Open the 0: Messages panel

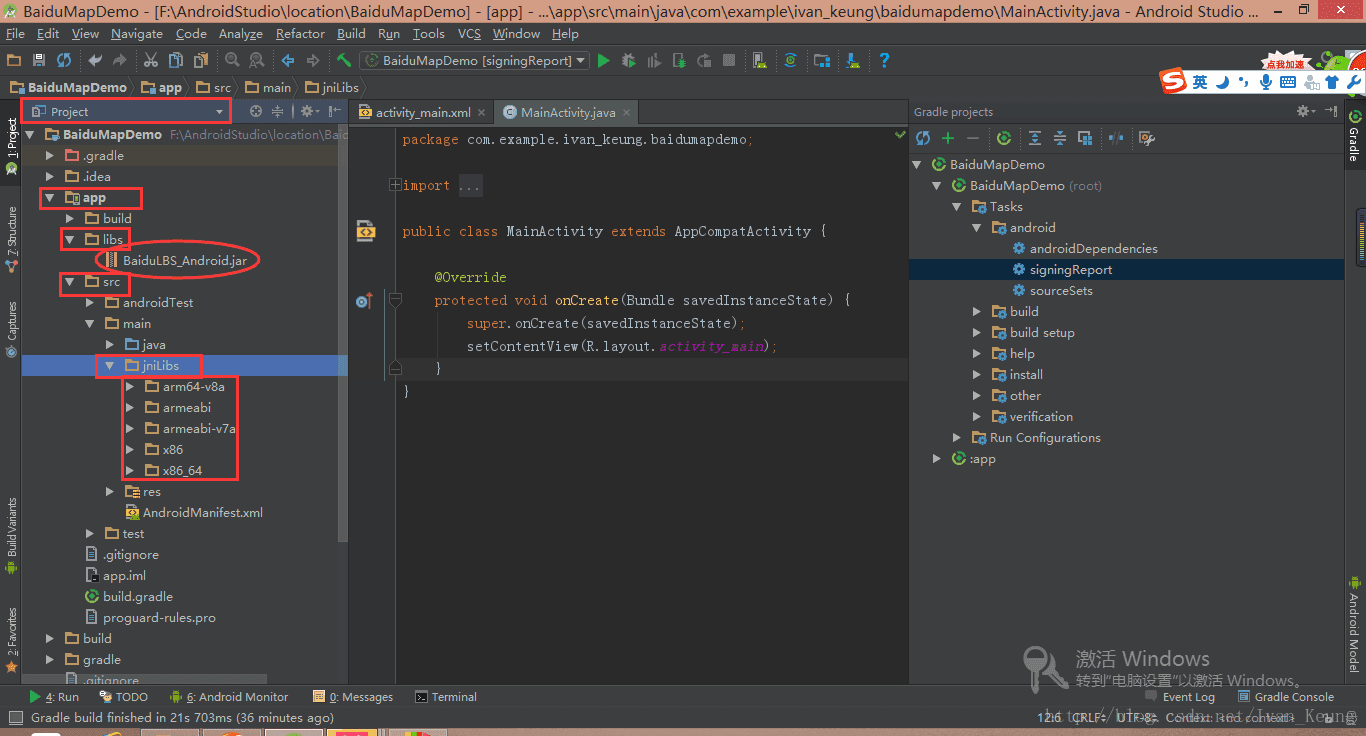click(x=353, y=697)
